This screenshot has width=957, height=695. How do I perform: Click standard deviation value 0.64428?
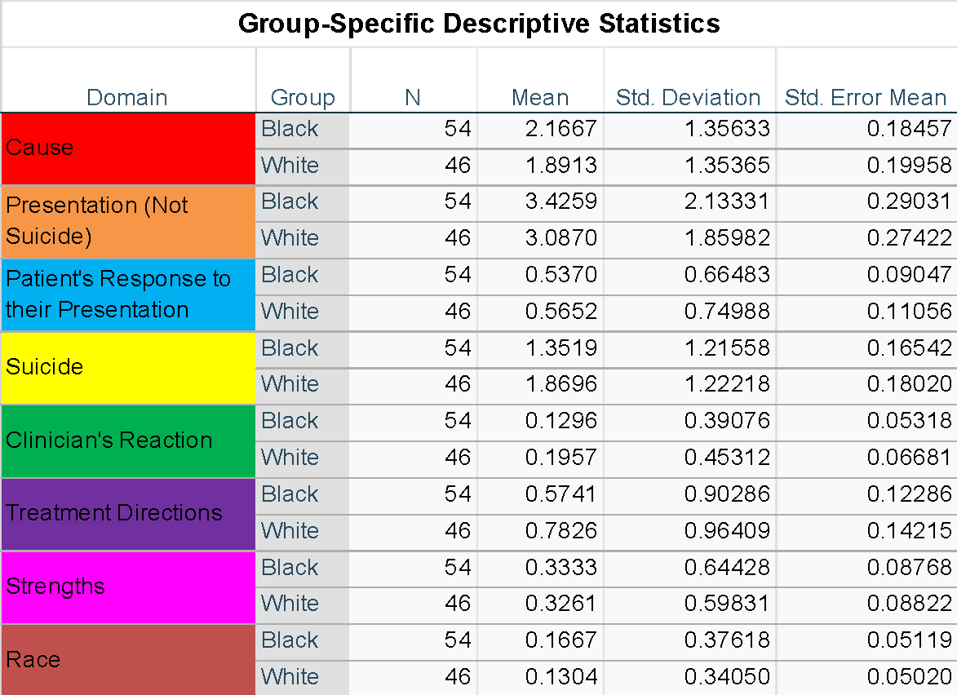(727, 568)
